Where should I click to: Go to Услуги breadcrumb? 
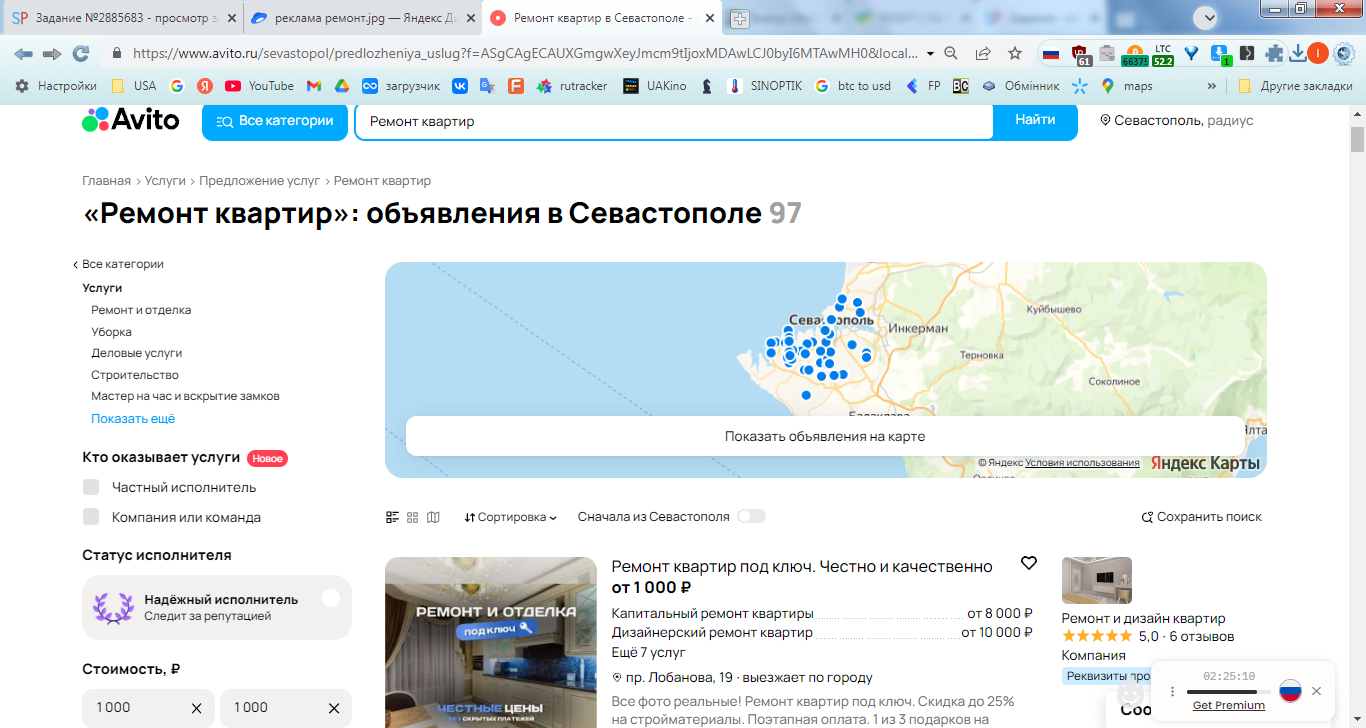click(x=165, y=181)
